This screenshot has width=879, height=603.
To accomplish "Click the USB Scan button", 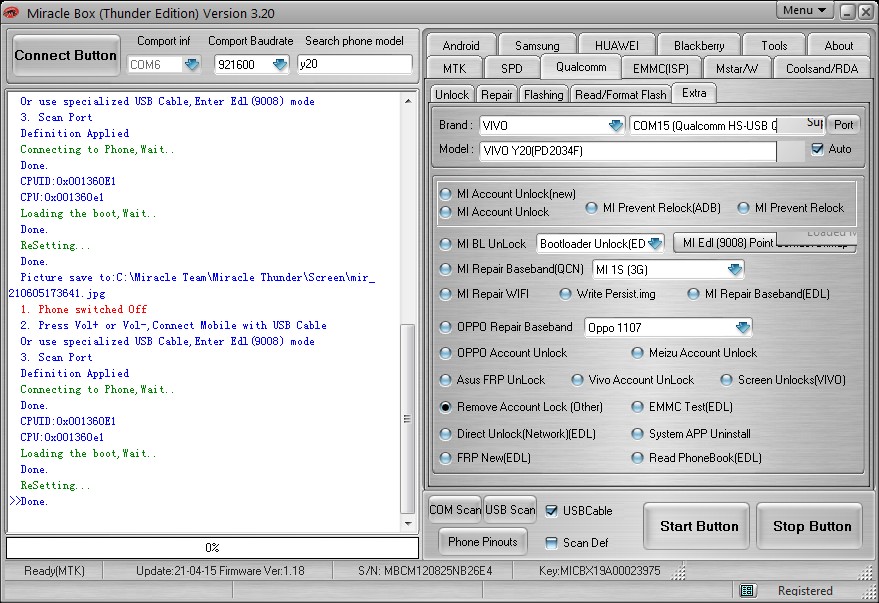I will click(510, 509).
